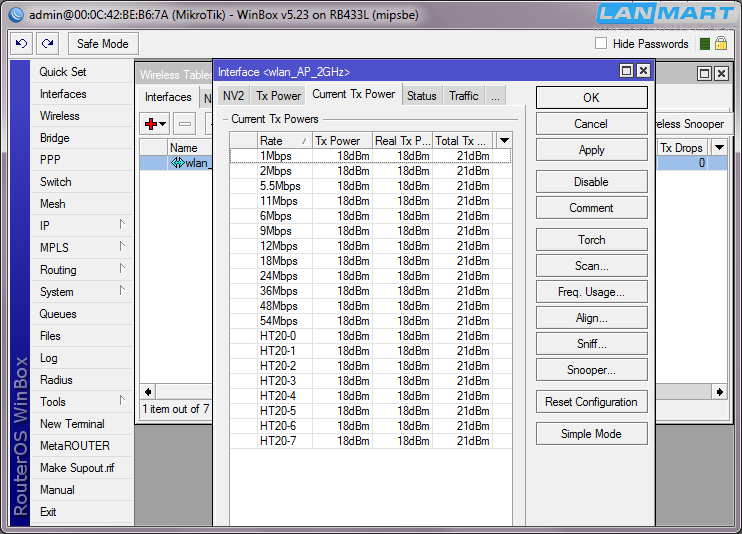Close the Interface wlan_AP_2GHz dialog
Viewport: 742px width, 534px height.
(x=643, y=71)
